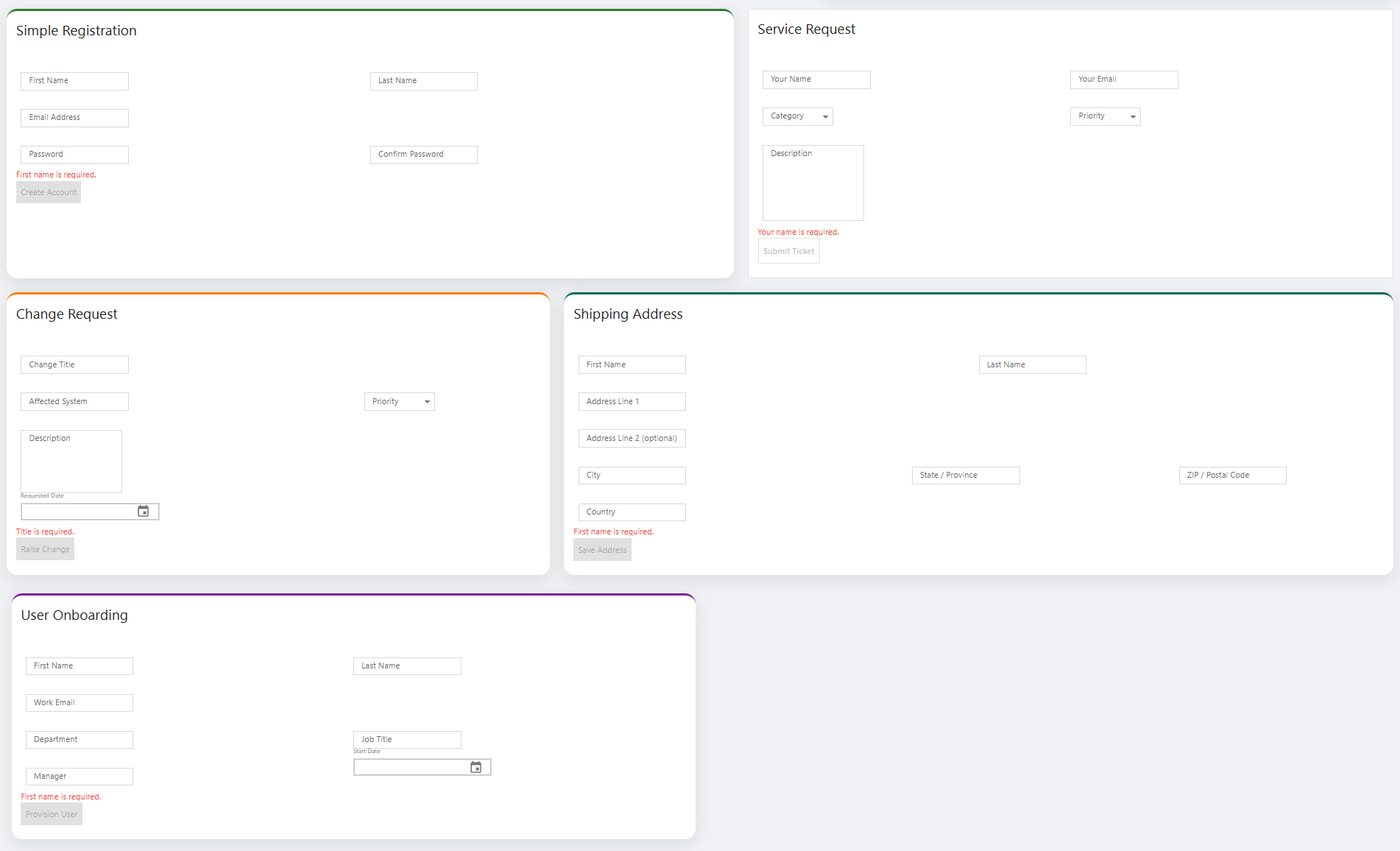Click the Password field
Screen dimensions: 1400x851
click(x=74, y=155)
